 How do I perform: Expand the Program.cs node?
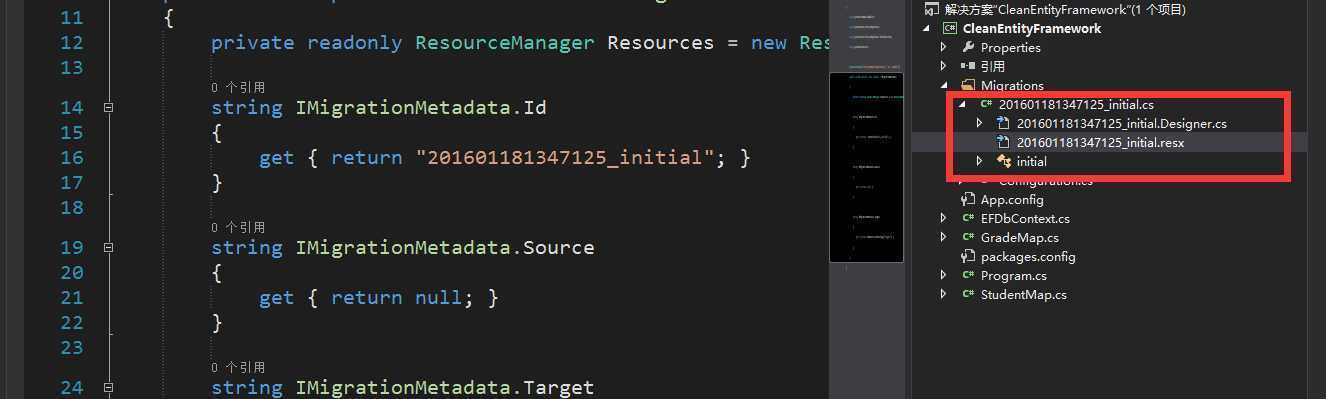[944, 275]
